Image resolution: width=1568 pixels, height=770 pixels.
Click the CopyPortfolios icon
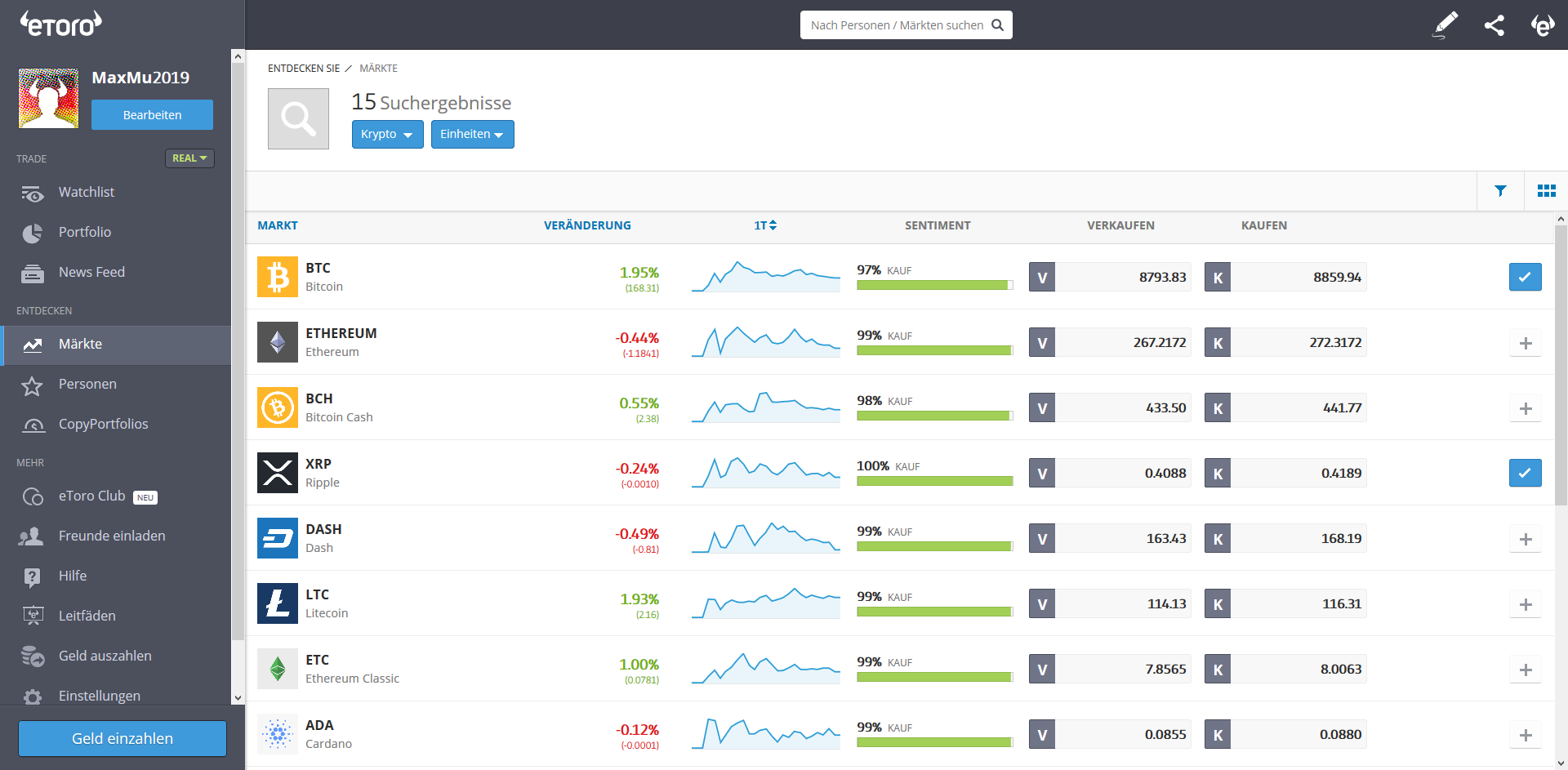(x=33, y=425)
